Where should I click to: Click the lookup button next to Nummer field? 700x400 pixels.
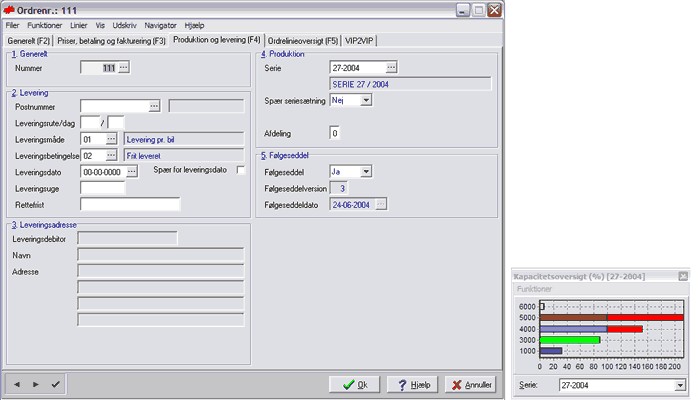point(124,67)
